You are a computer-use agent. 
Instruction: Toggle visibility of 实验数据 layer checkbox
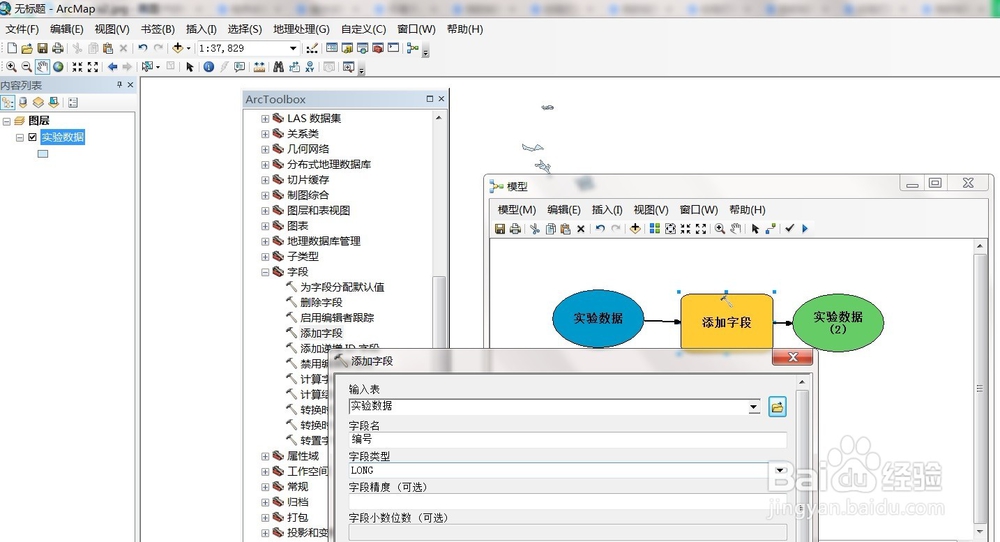[x=33, y=137]
